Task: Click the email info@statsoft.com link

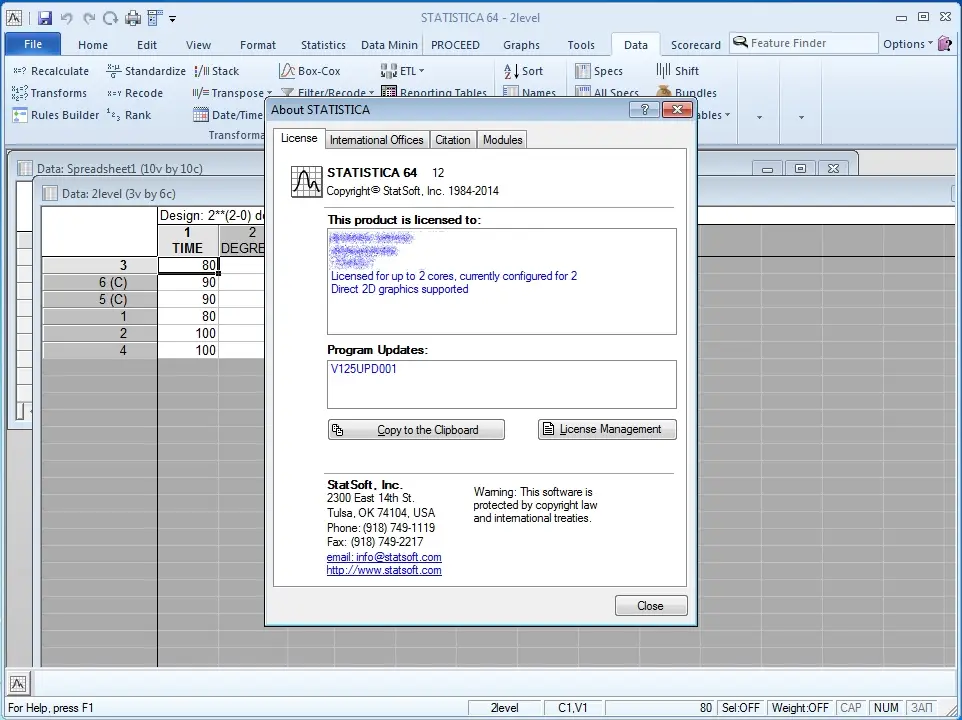Action: click(x=384, y=557)
